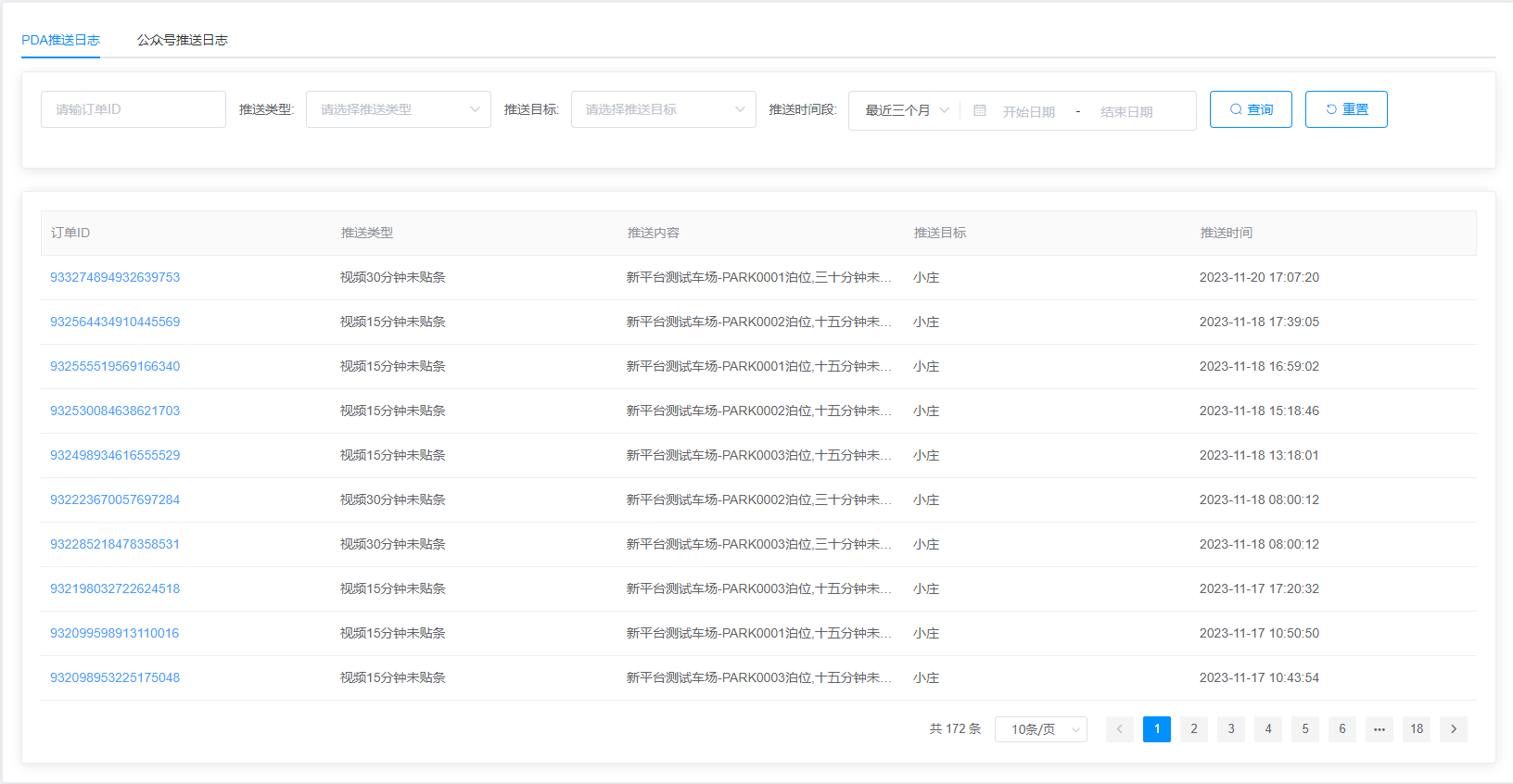Click the 开始日期 start date field

coord(1028,111)
